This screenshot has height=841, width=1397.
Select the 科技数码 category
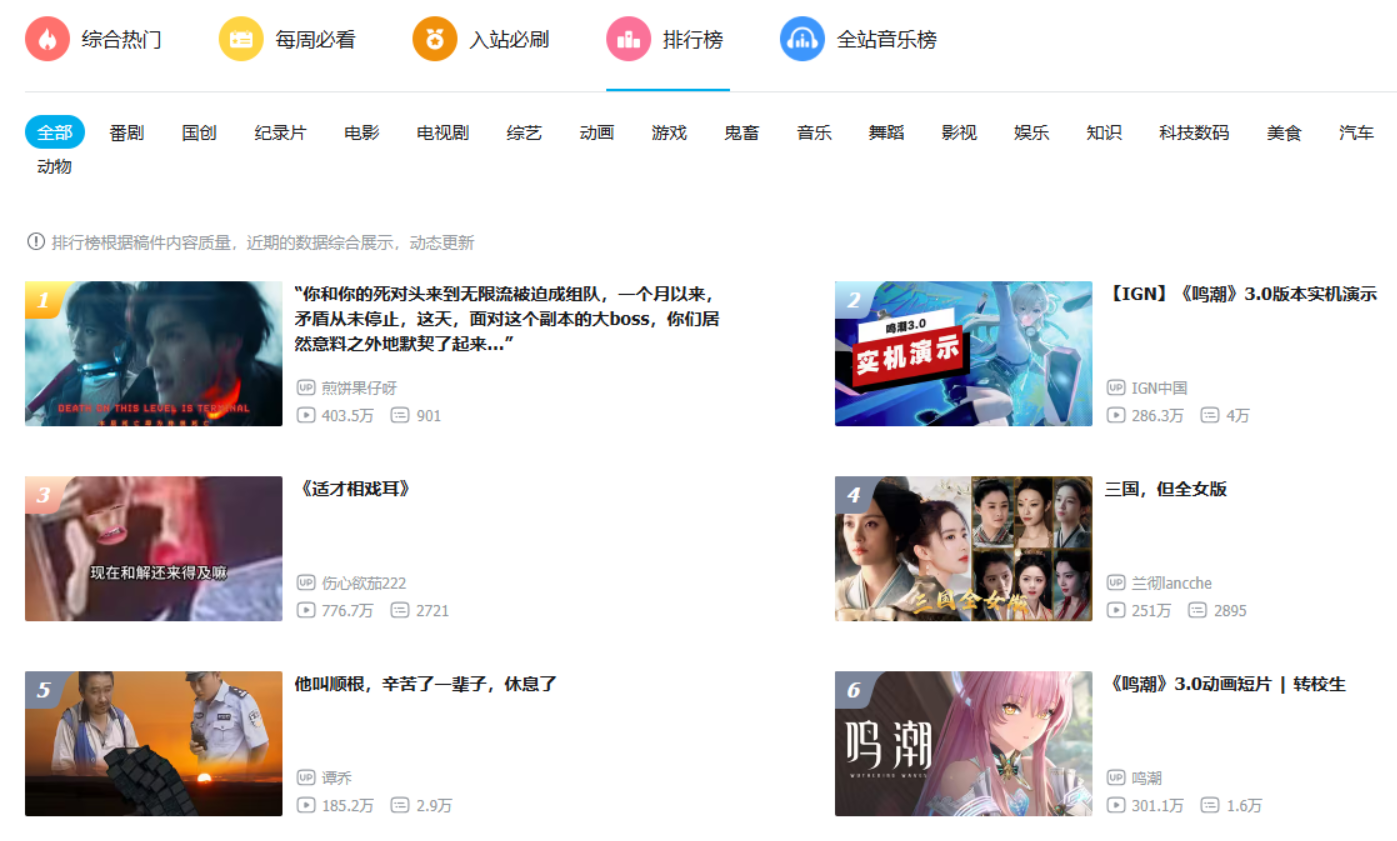[x=1196, y=132]
